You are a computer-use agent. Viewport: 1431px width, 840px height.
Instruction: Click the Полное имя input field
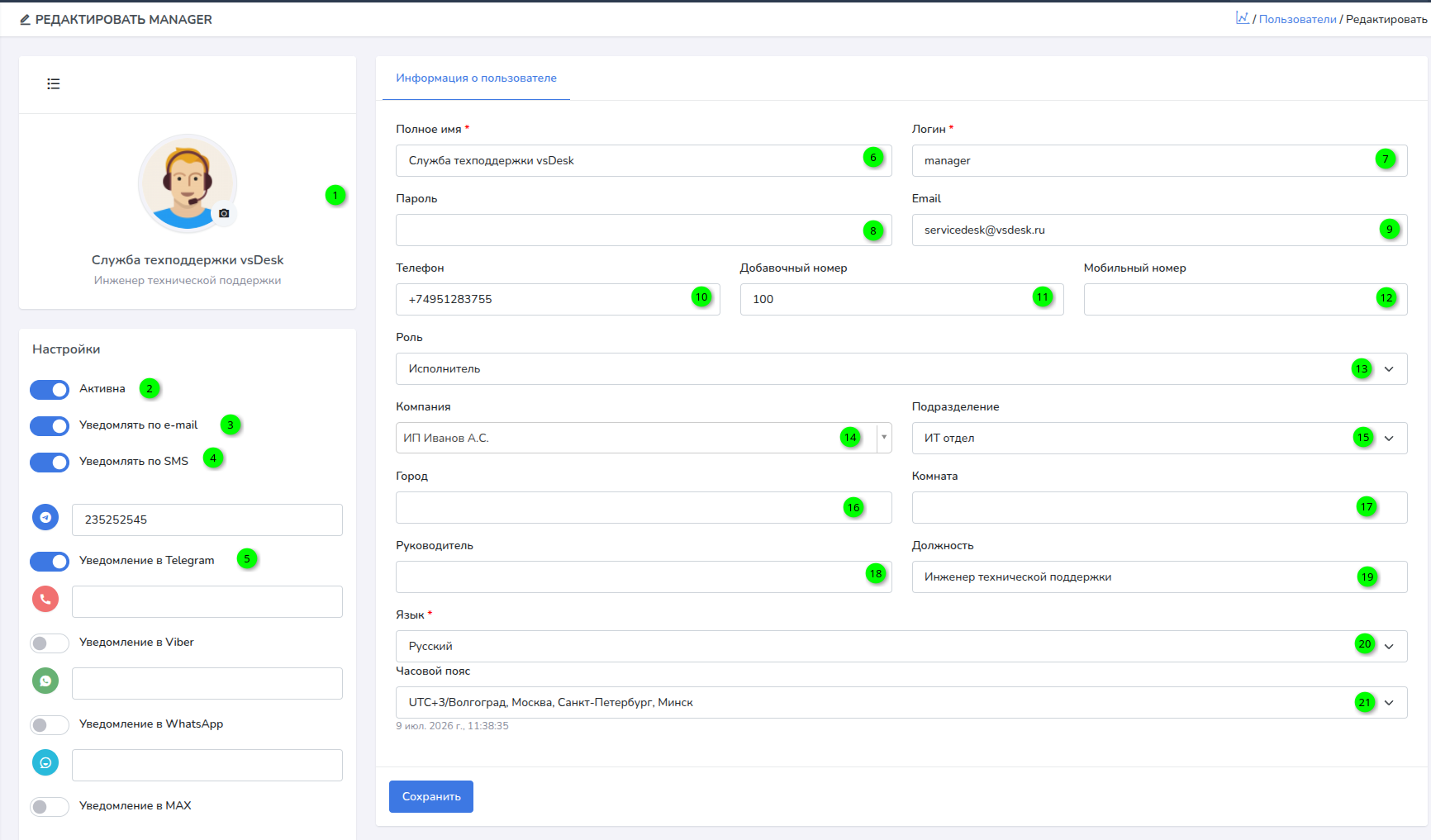[x=644, y=161]
